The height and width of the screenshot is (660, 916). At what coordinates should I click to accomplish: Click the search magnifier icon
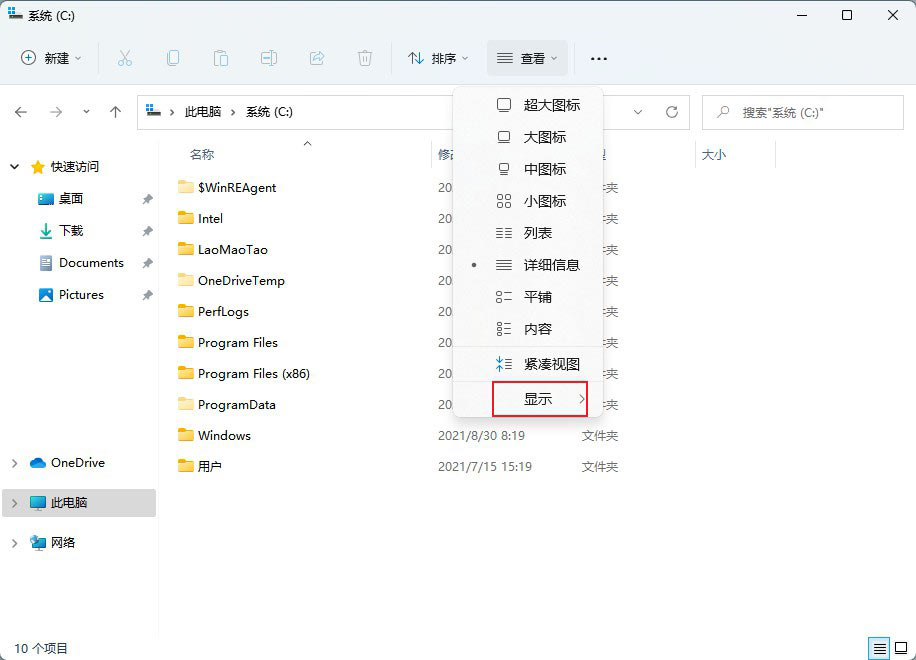723,112
